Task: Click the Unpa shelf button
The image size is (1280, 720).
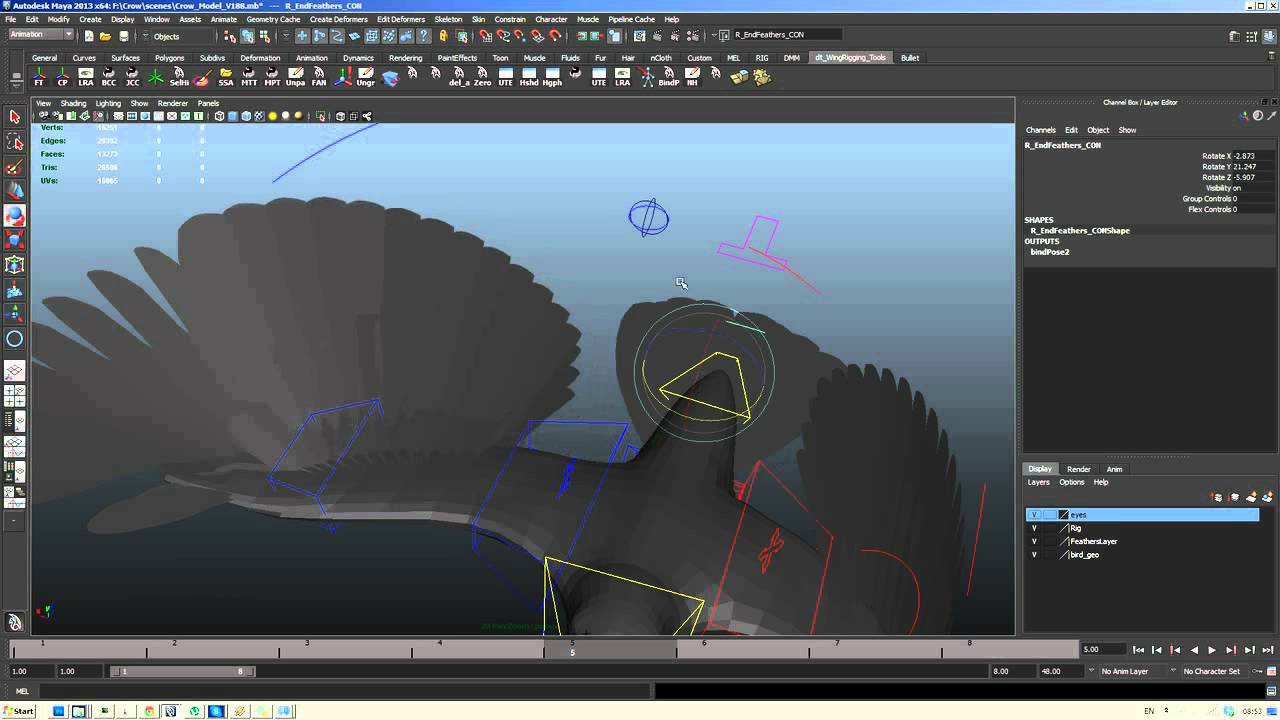Action: click(295, 77)
